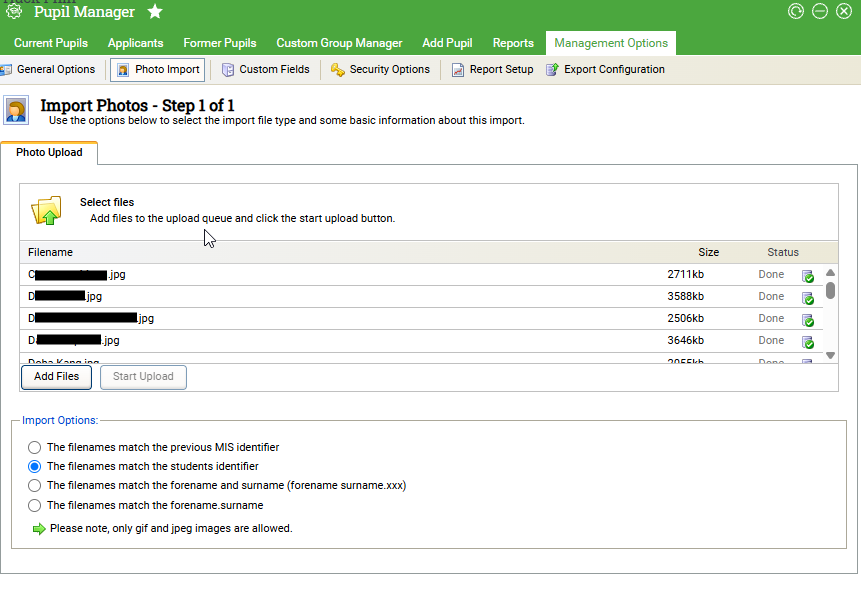Viewport: 861px width, 597px height.
Task: Open the Current Pupils tab
Action: 51,43
